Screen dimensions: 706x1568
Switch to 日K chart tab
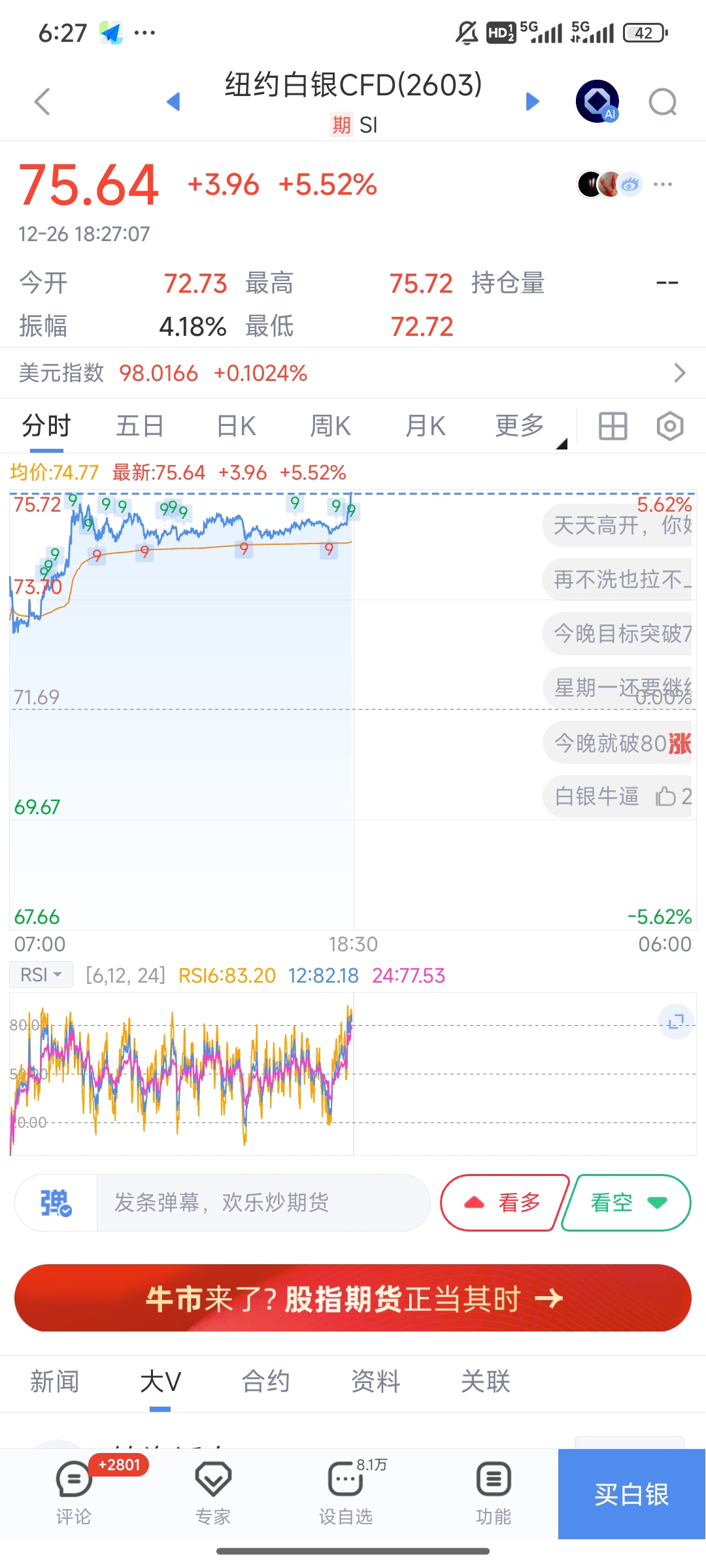[236, 426]
